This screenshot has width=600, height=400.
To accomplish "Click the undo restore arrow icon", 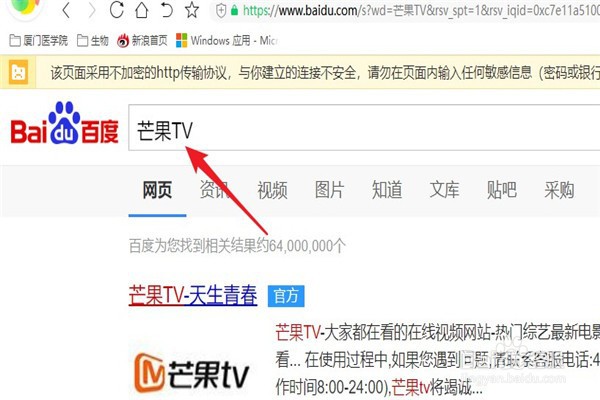I will click(x=166, y=10).
